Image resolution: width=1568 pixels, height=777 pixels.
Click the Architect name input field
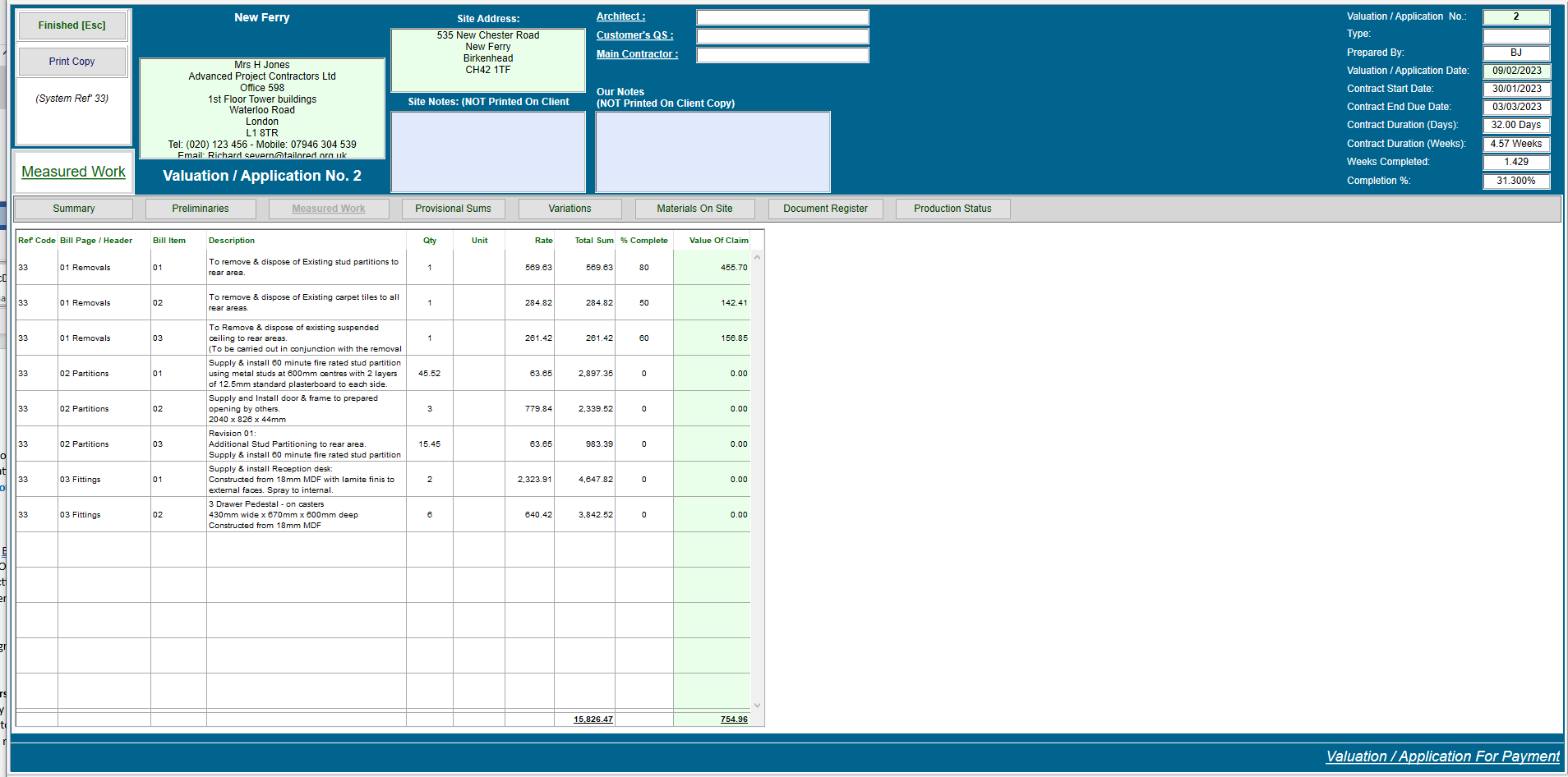pos(782,17)
